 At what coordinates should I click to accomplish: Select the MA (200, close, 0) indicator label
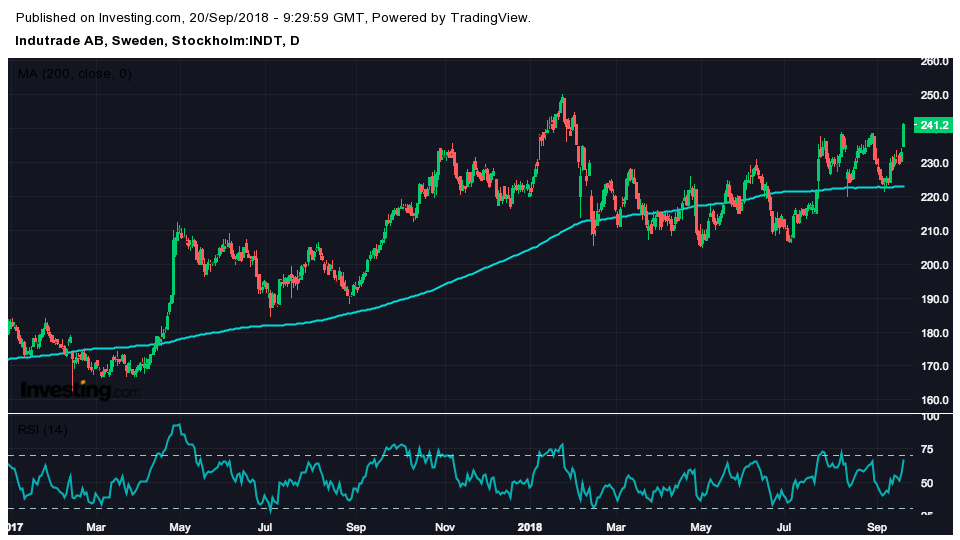click(74, 74)
